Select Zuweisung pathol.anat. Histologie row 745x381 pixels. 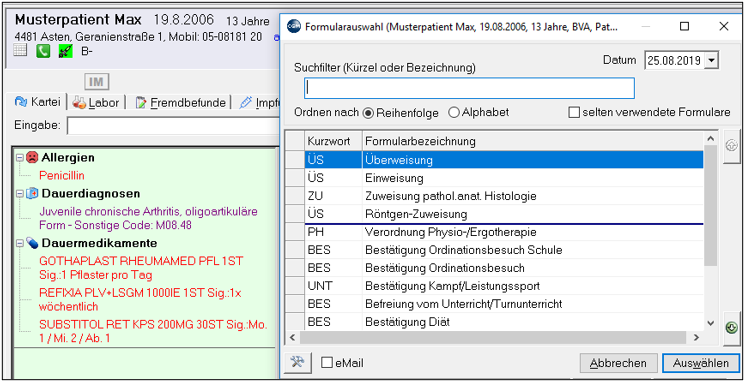pyautogui.click(x=504, y=196)
